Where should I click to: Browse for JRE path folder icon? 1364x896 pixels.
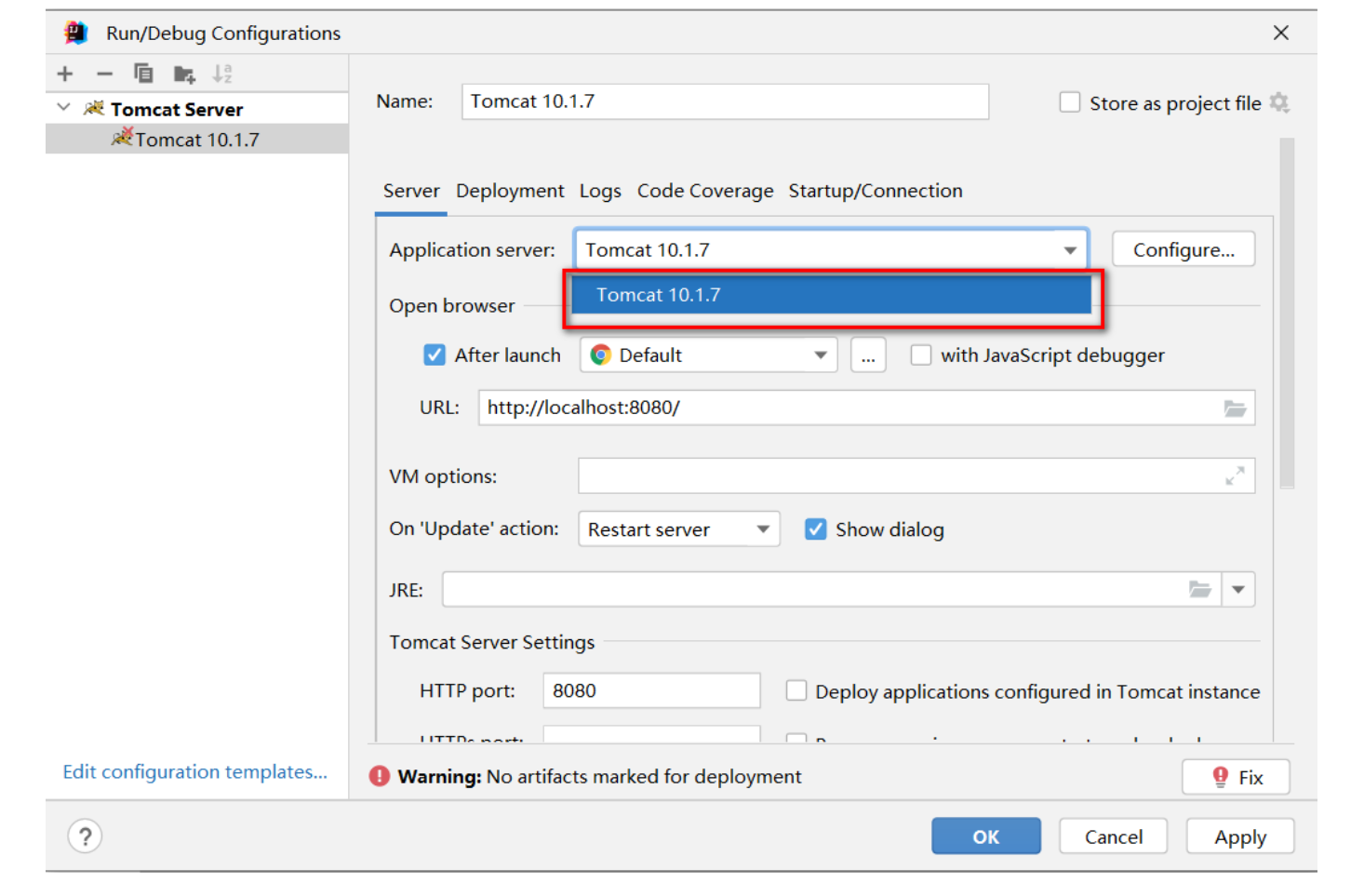click(1200, 590)
